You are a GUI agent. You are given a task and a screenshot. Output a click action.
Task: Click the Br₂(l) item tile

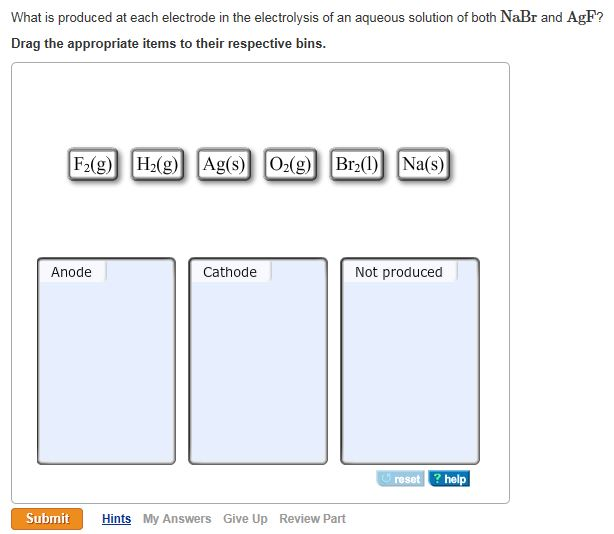(357, 164)
